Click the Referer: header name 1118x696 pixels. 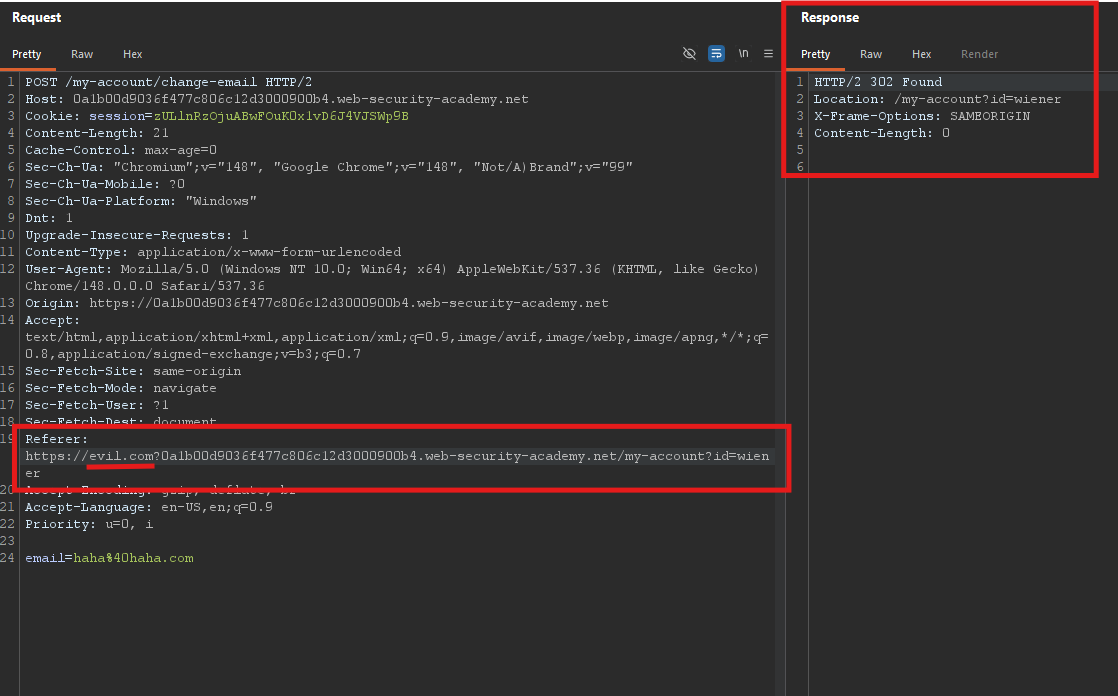click(x=56, y=439)
